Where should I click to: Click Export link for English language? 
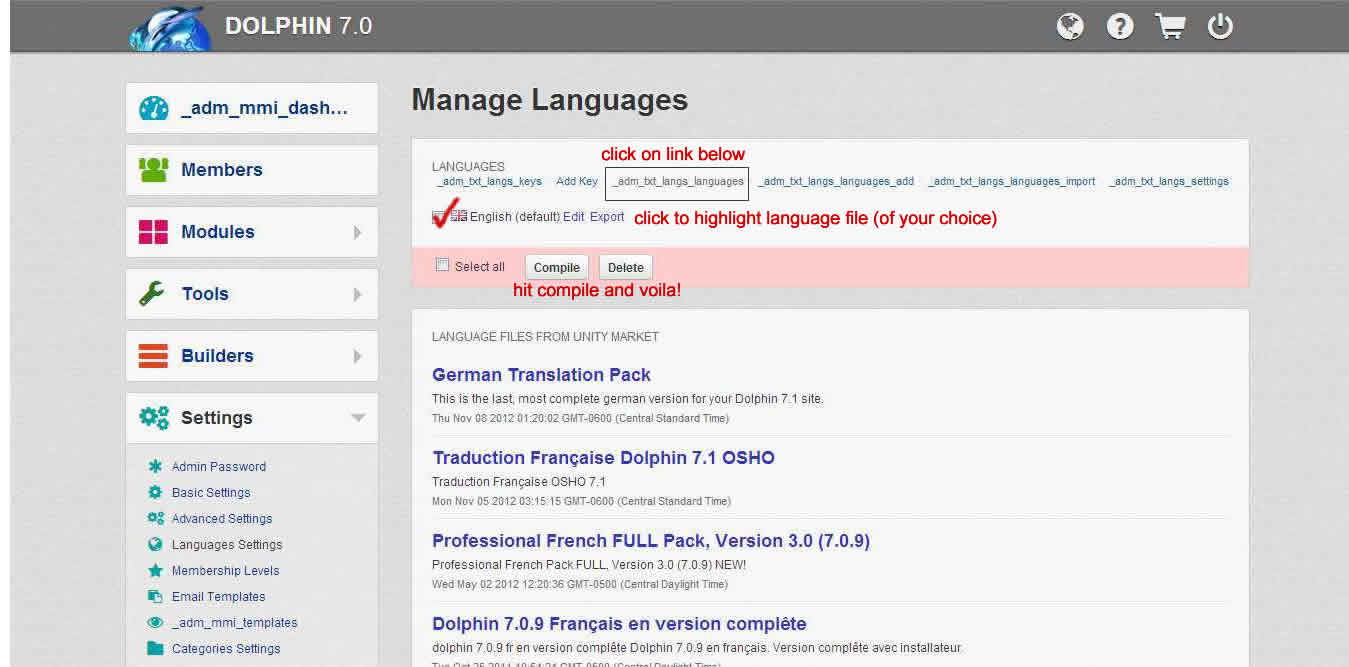click(x=607, y=217)
